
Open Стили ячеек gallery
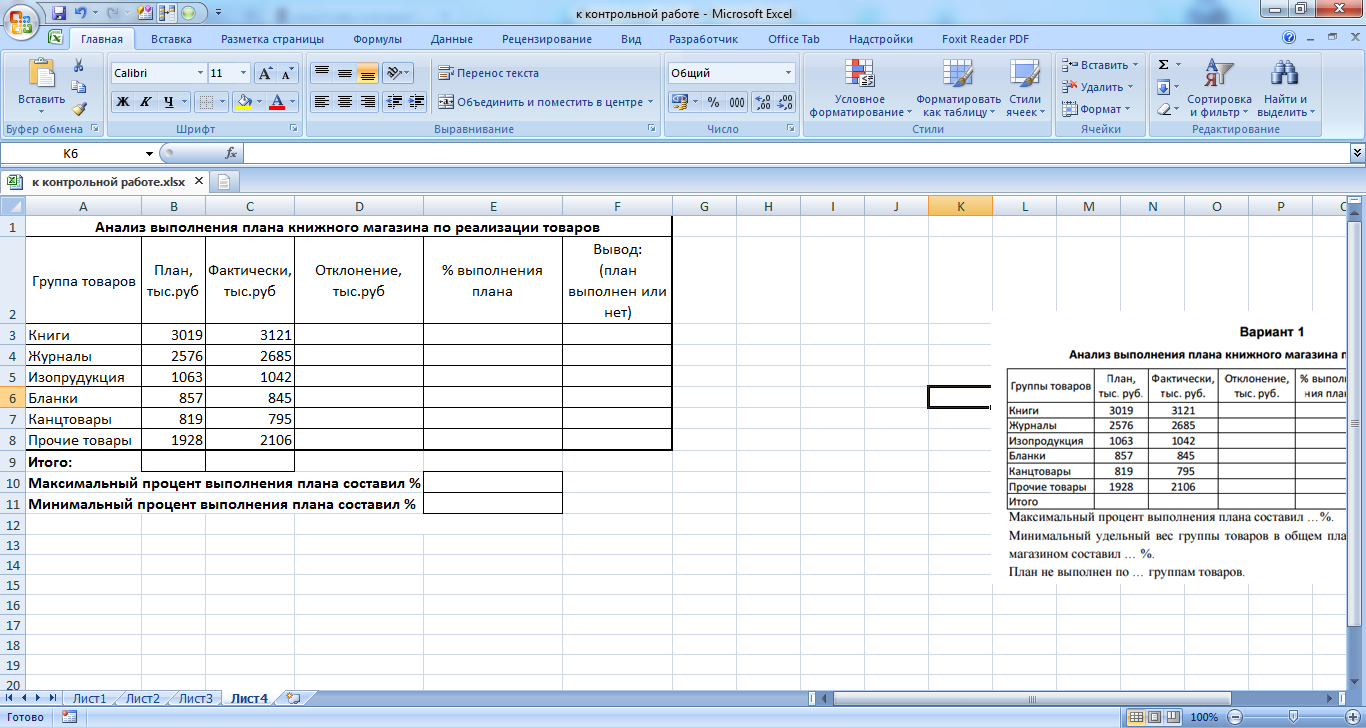pos(1025,88)
